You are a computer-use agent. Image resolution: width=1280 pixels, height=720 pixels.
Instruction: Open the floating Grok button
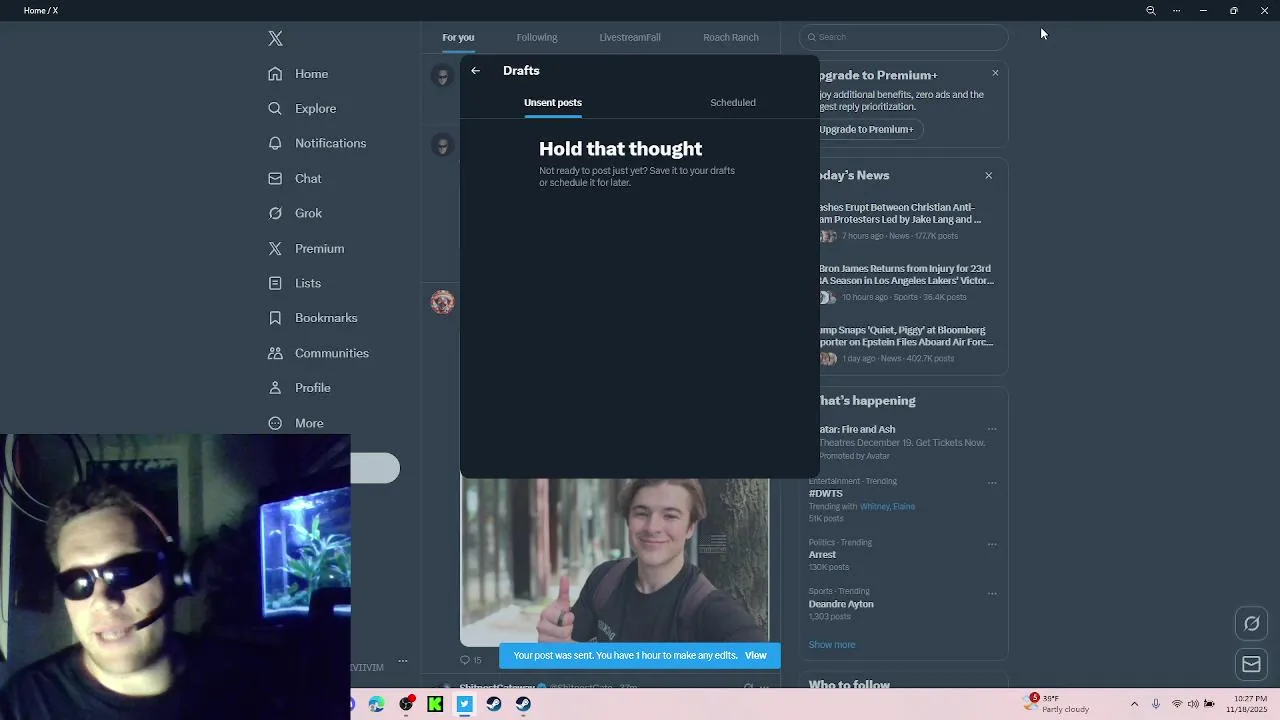pyautogui.click(x=1252, y=624)
